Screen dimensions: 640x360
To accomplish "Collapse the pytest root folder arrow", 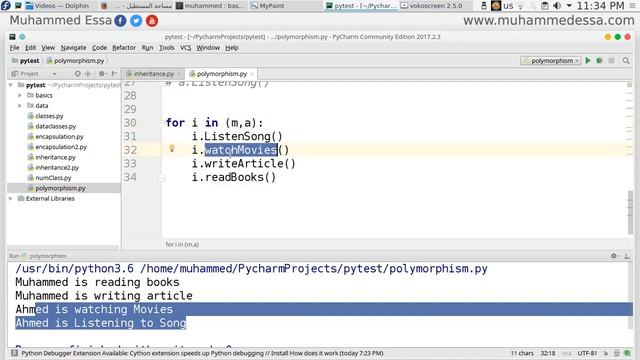I will (x=11, y=85).
